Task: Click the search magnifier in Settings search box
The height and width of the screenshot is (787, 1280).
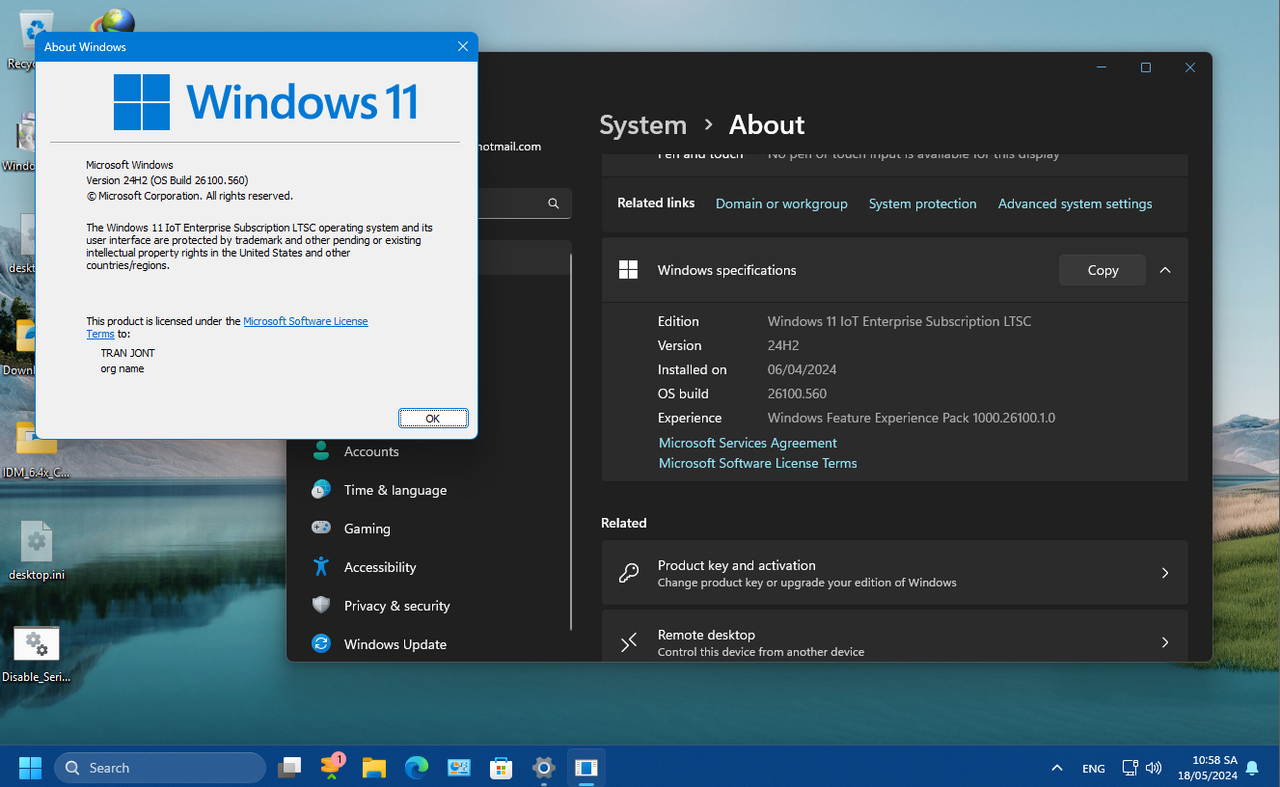Action: [553, 203]
